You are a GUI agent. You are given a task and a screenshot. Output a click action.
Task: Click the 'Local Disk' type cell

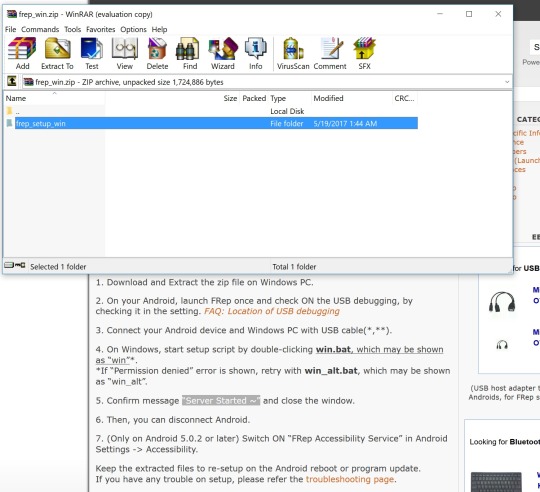click(287, 111)
